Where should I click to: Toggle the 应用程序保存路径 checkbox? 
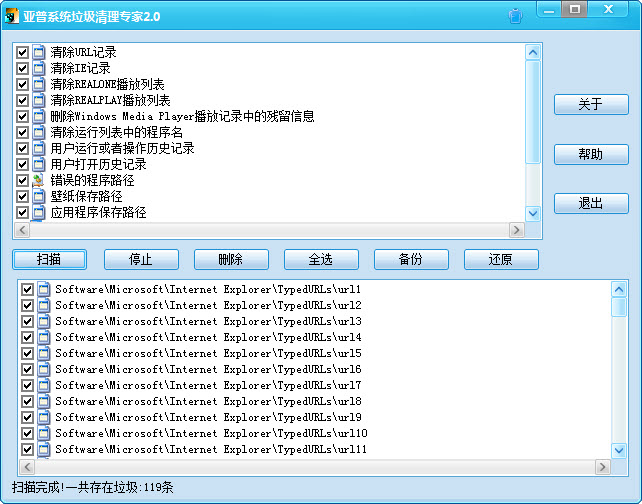click(x=23, y=212)
